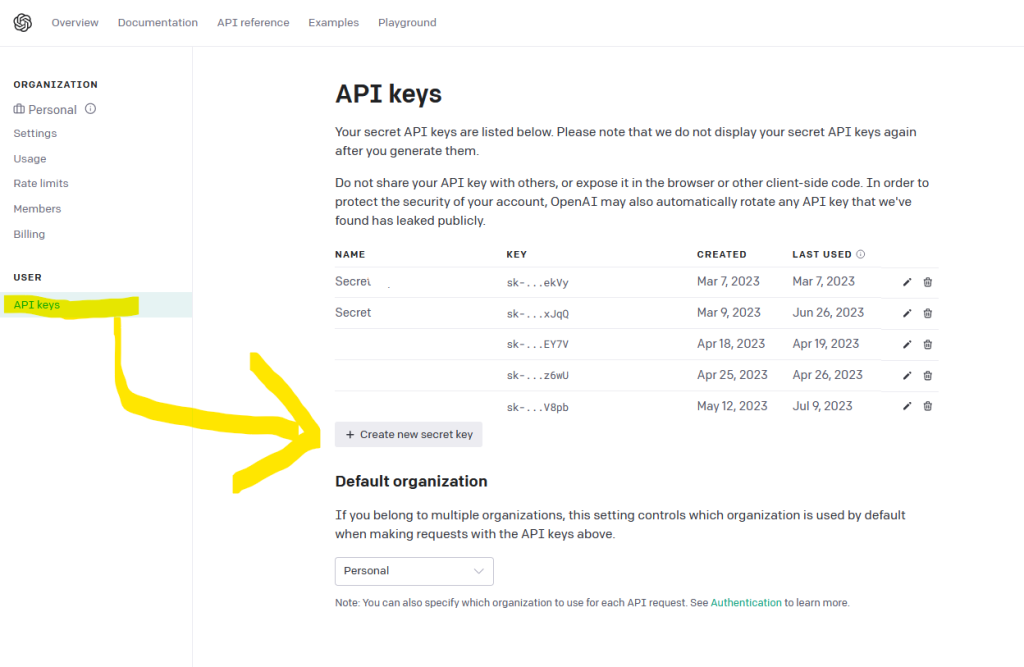
Task: Click the key value sk-...EY7V
Action: coord(537,344)
